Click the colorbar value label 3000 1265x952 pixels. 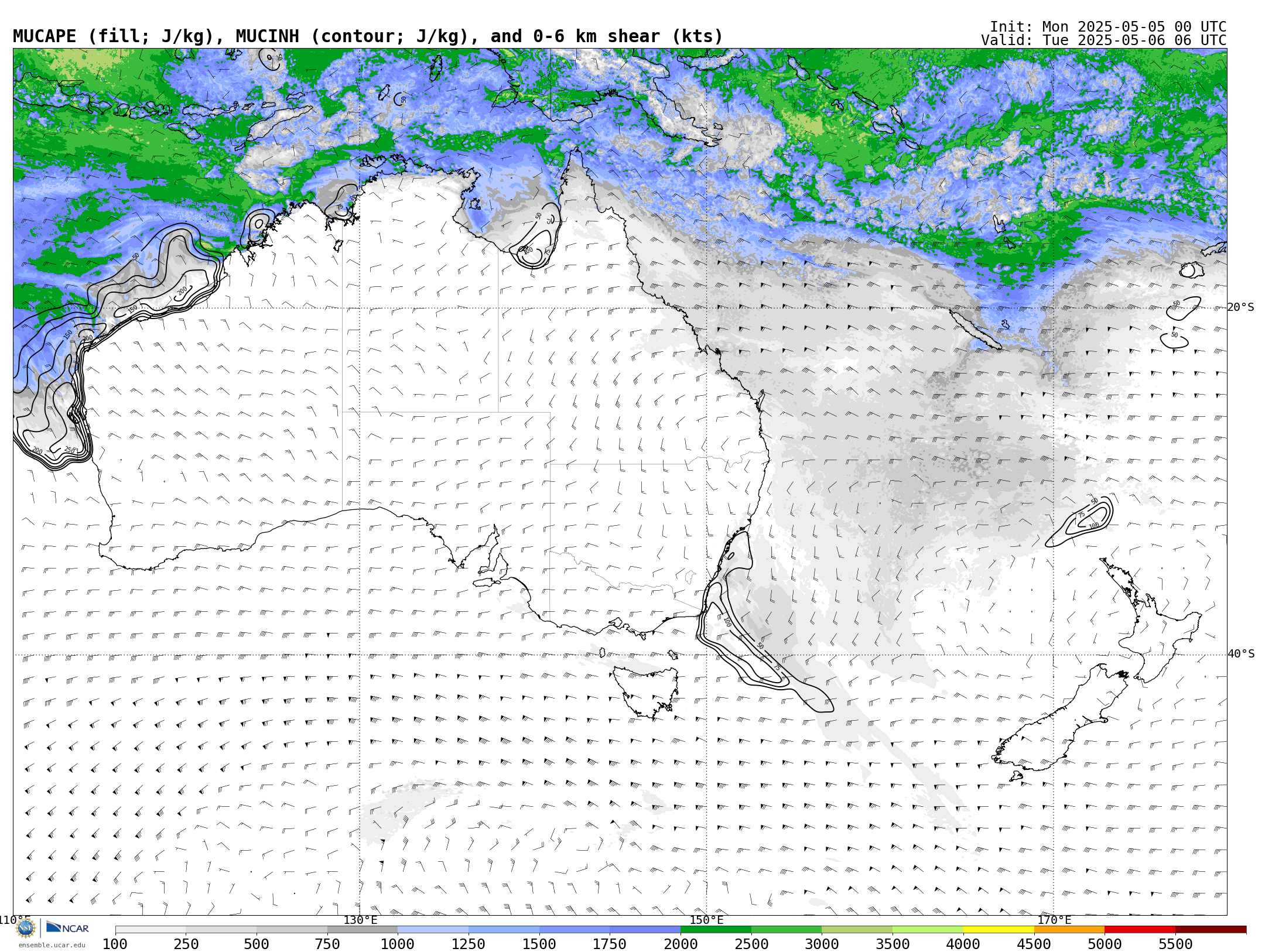[x=822, y=944]
